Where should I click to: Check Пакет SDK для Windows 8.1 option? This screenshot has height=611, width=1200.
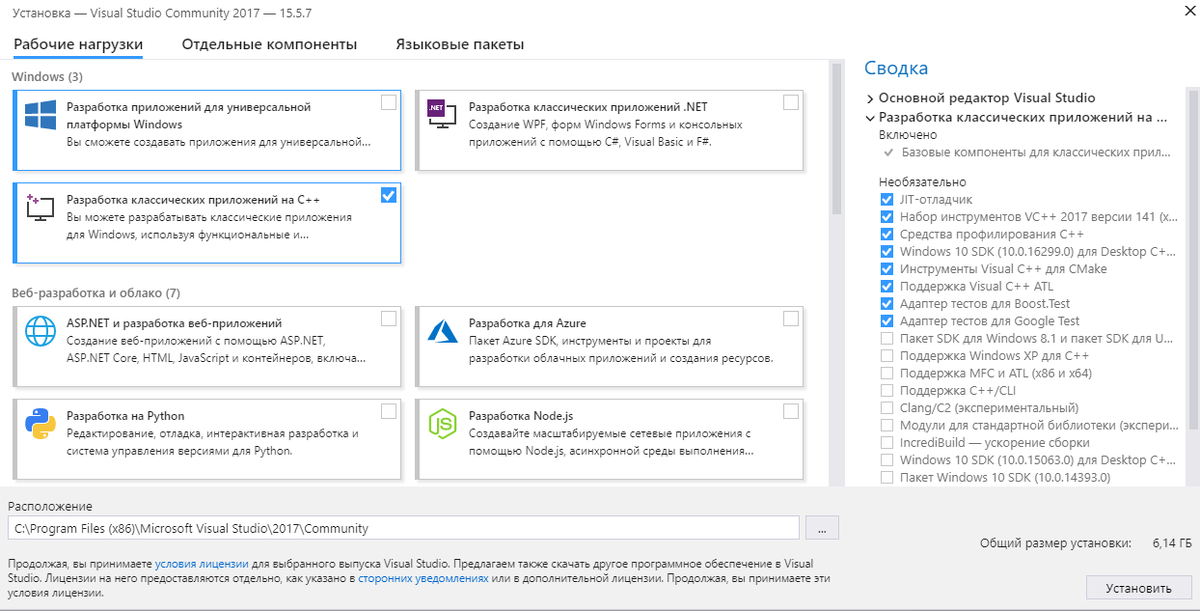(887, 339)
